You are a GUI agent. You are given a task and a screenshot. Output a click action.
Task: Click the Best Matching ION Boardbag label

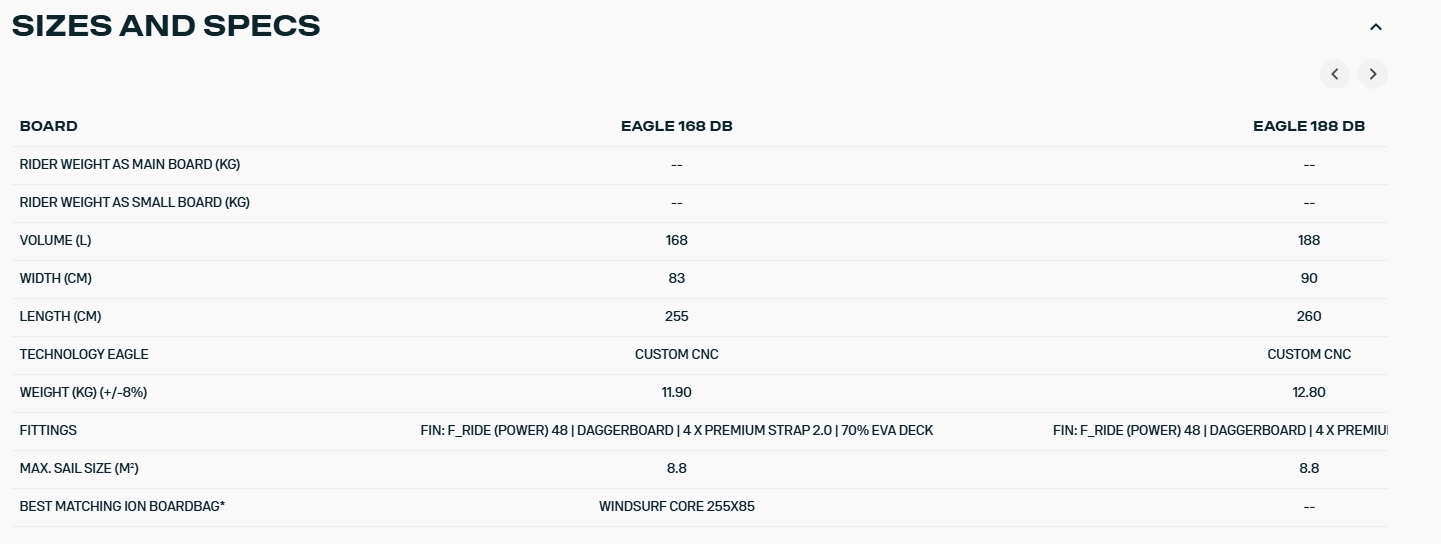(x=122, y=506)
